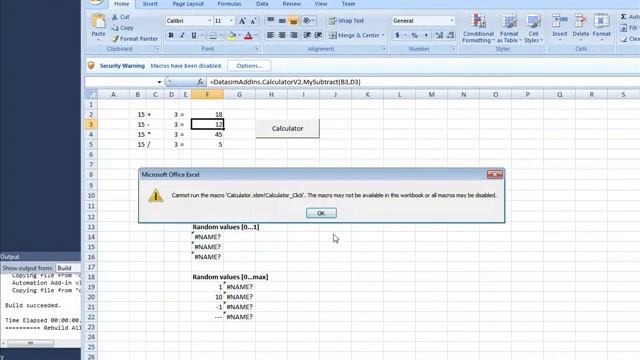The width and height of the screenshot is (640, 360).
Task: Click the AutoSum sigma icon
Action: click(x=624, y=17)
